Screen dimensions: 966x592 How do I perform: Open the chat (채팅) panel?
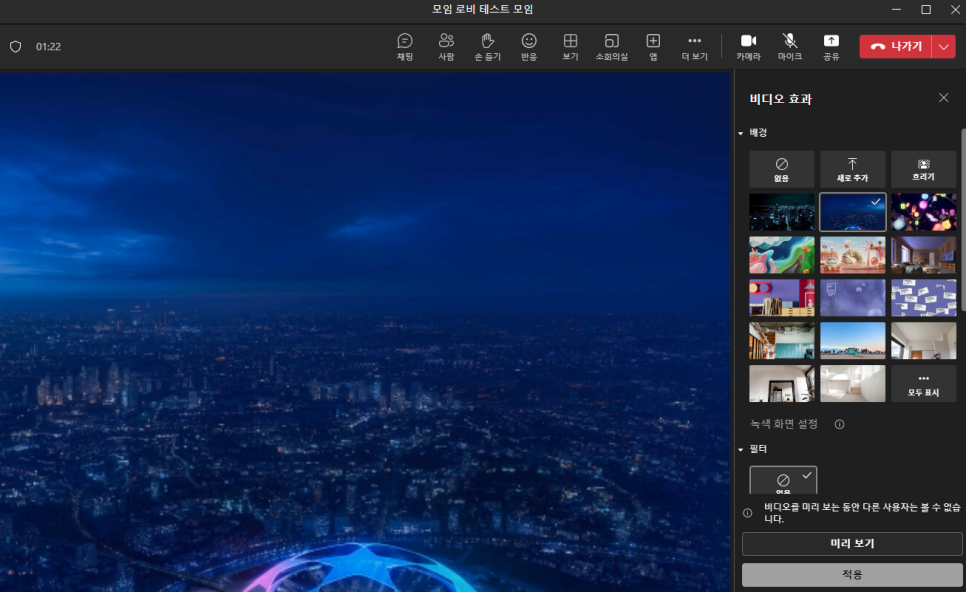coord(405,47)
